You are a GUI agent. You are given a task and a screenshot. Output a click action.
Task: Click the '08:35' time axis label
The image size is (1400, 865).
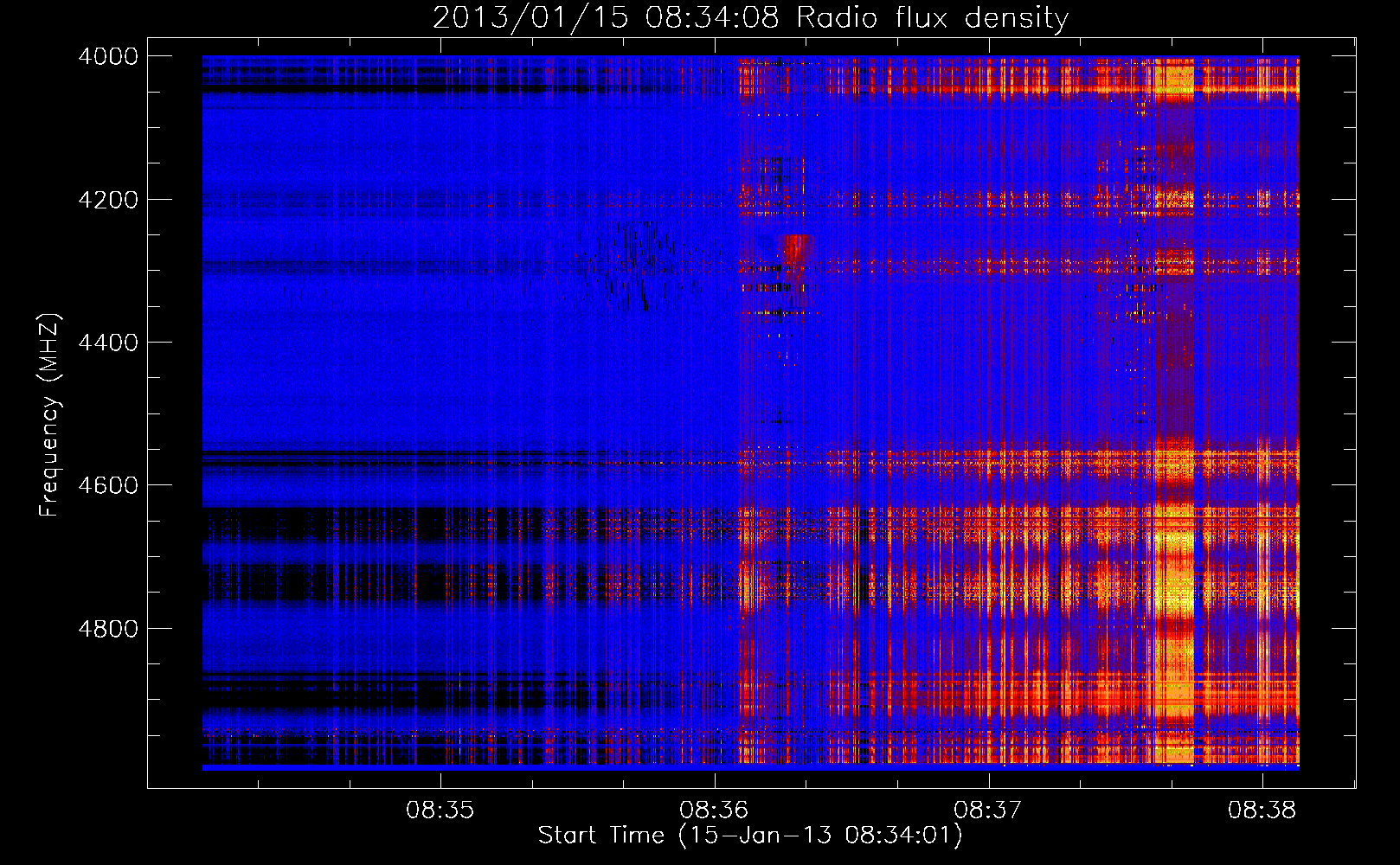[x=440, y=811]
